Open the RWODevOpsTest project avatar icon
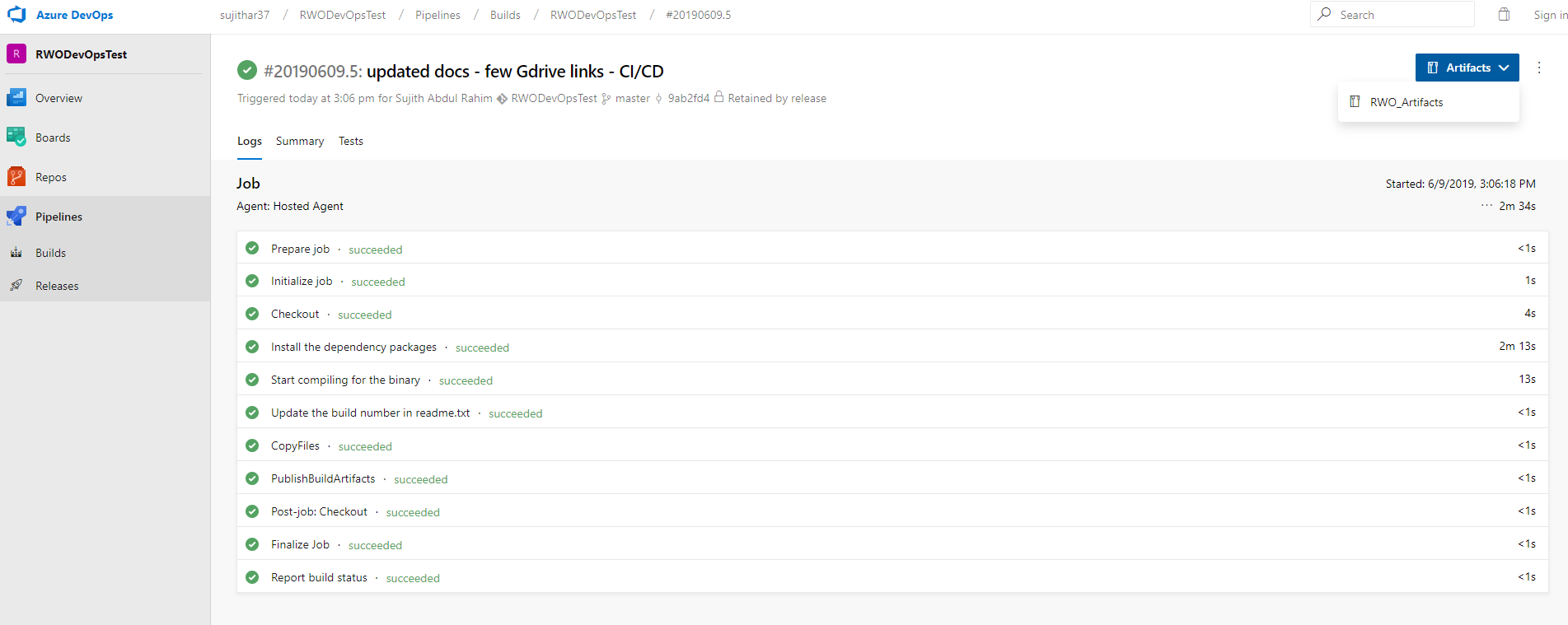Image resolution: width=1568 pixels, height=625 pixels. (x=16, y=54)
